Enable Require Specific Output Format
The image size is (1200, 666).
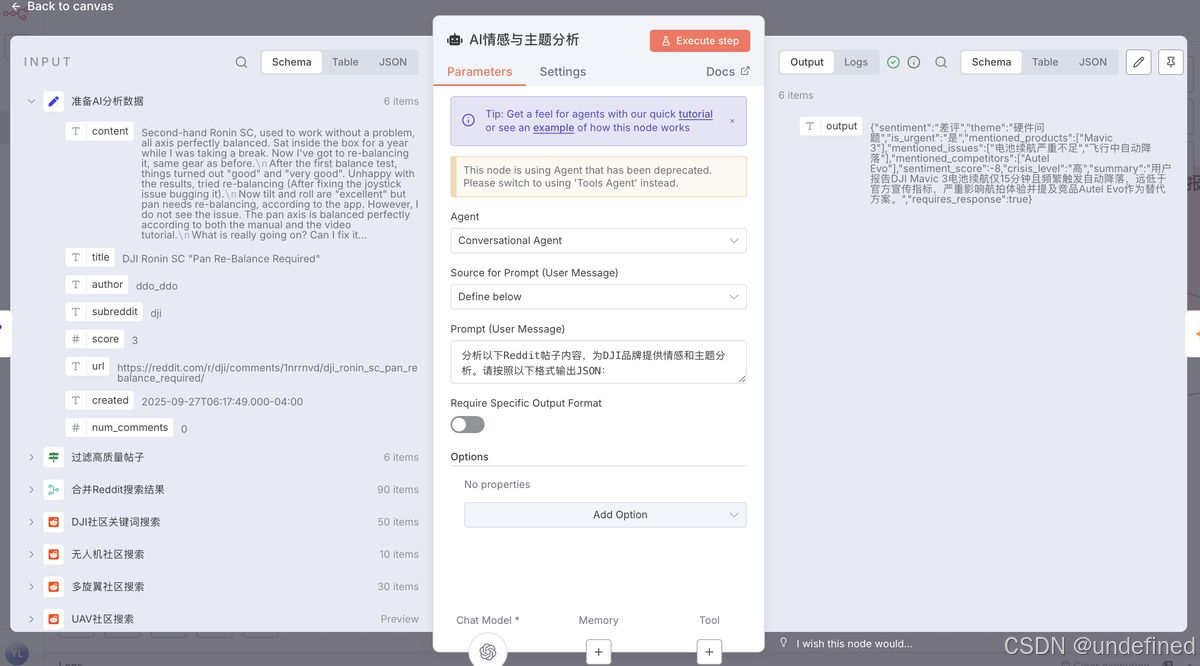pos(467,424)
